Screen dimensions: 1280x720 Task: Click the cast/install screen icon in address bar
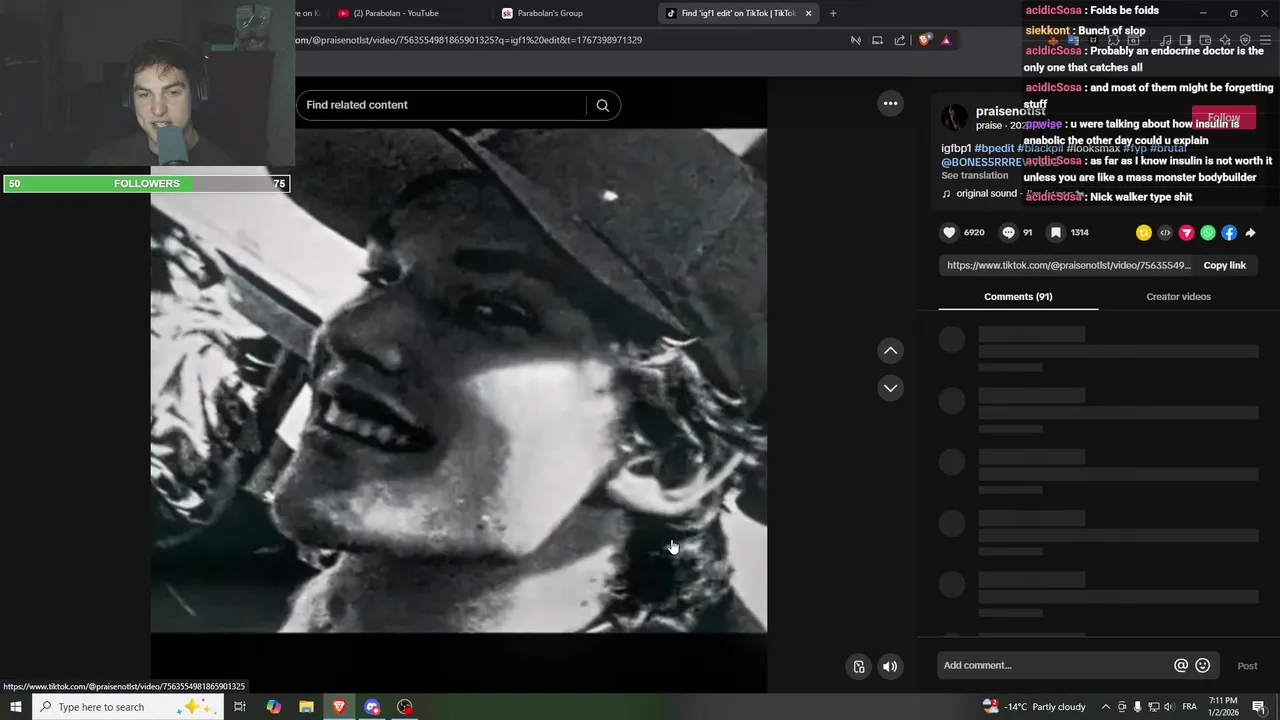click(877, 40)
